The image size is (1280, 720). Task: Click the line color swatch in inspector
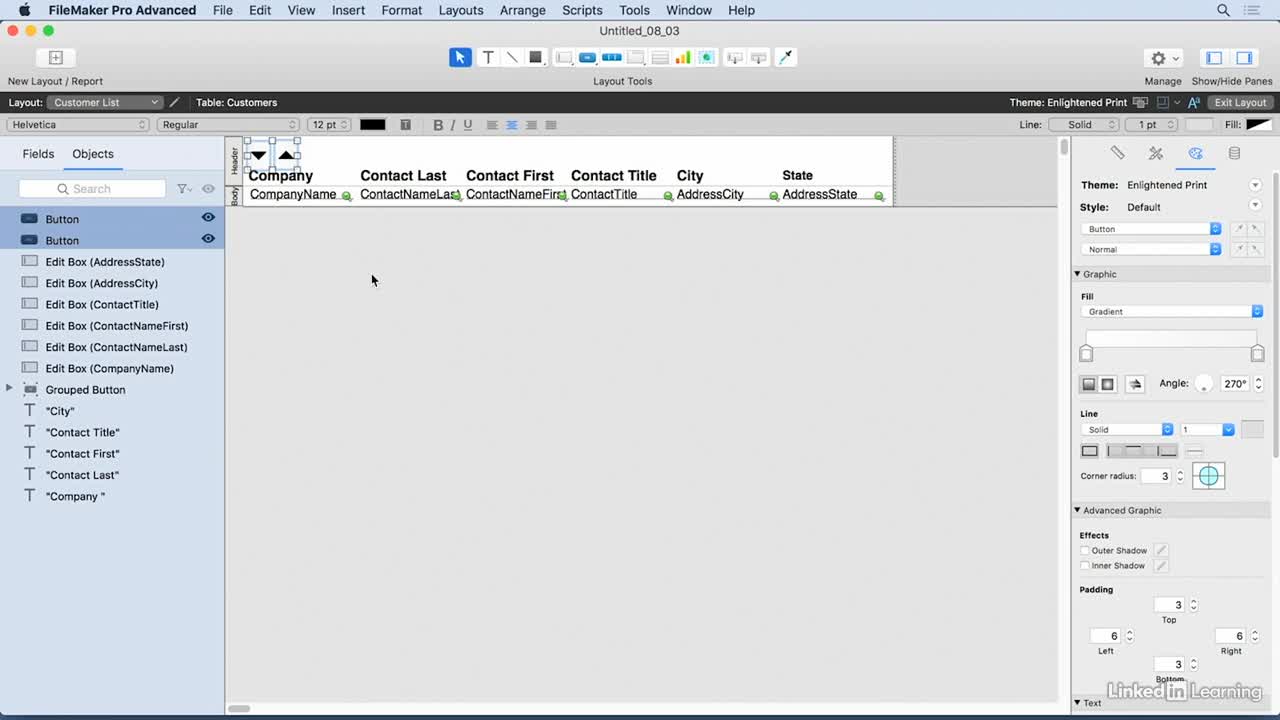tap(1252, 430)
